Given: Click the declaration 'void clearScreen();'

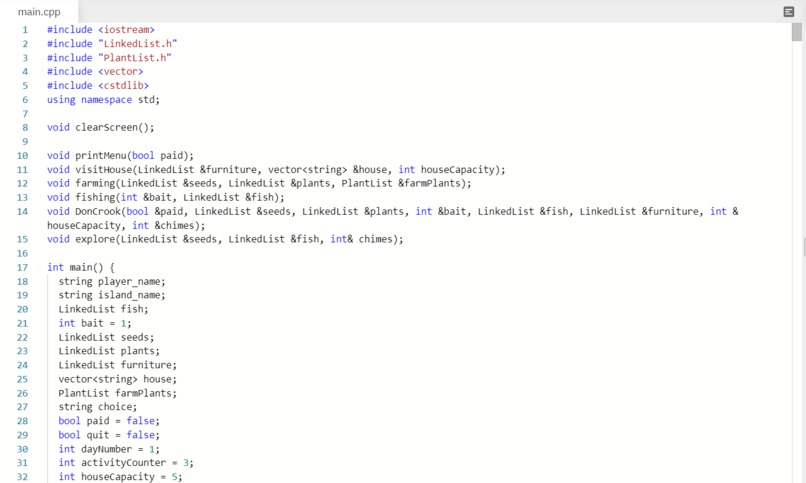Looking at the screenshot, I should pyautogui.click(x=101, y=127).
